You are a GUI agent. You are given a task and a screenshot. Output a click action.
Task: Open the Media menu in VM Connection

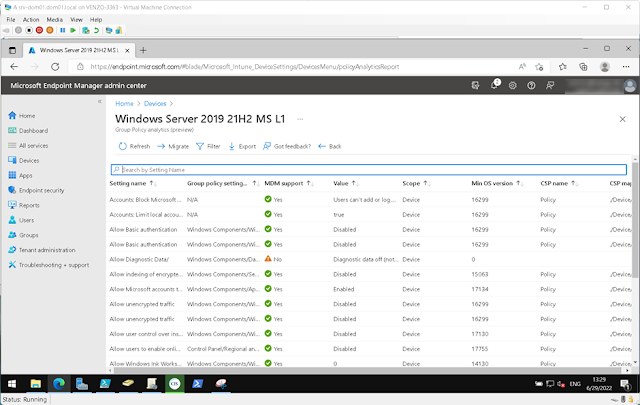(54, 20)
